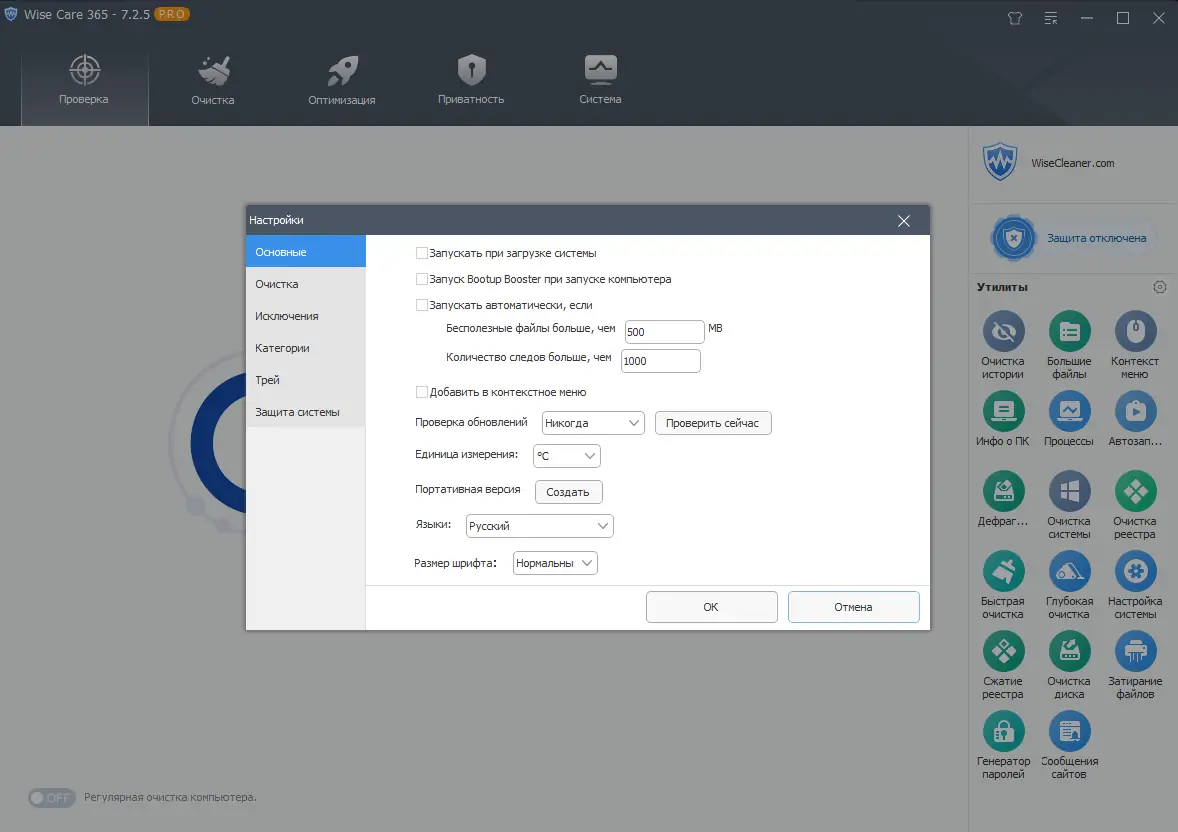Enable Запускать при загрузке системы
The width and height of the screenshot is (1178, 832).
click(421, 253)
